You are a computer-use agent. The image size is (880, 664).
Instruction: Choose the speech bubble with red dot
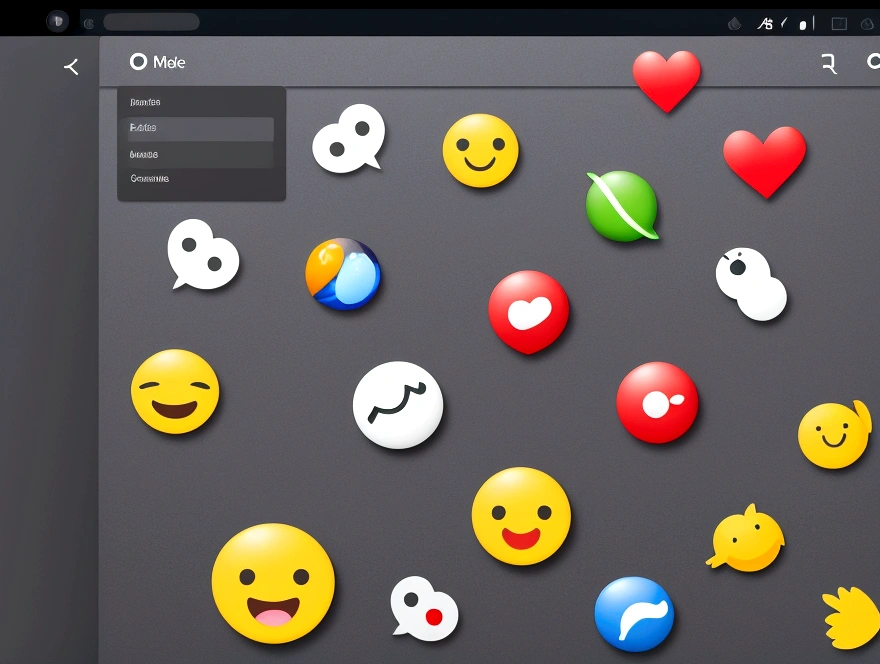click(x=424, y=609)
